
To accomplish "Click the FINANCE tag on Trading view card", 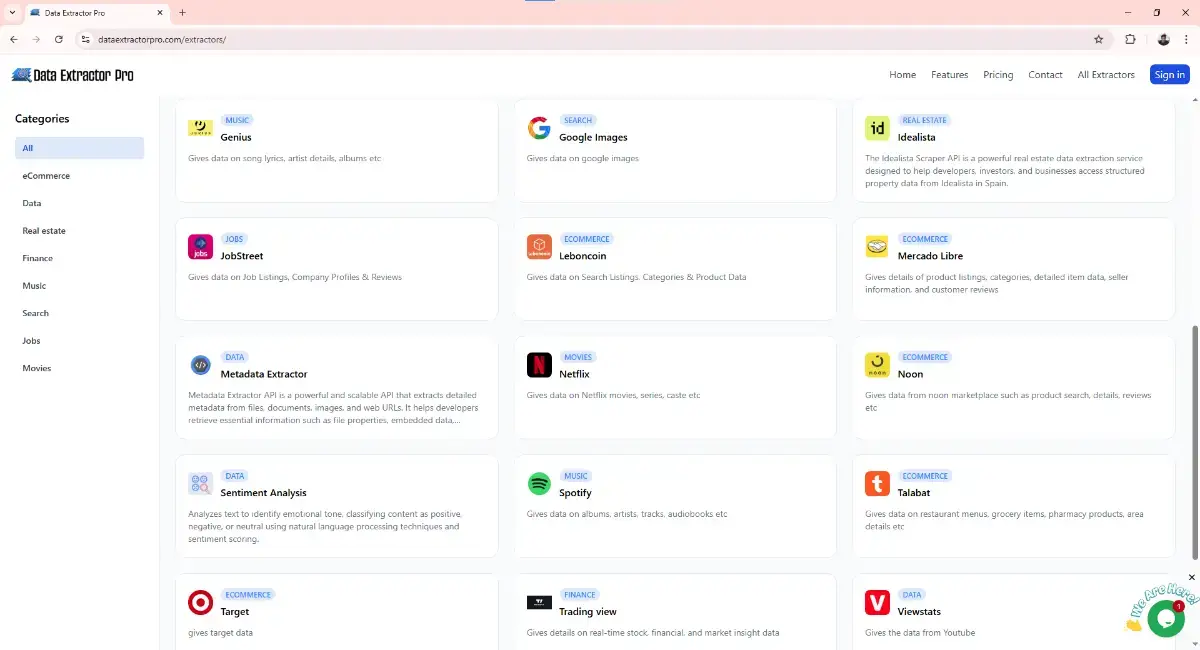I will 579,595.
